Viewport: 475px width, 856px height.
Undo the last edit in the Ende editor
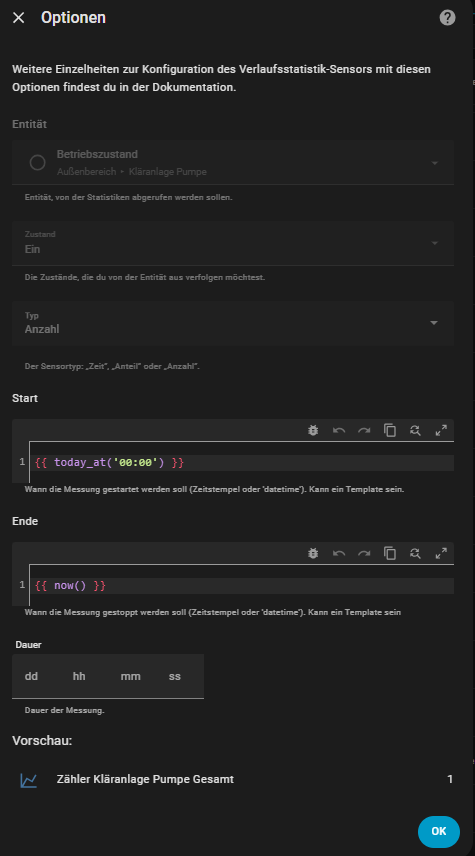[x=339, y=554]
